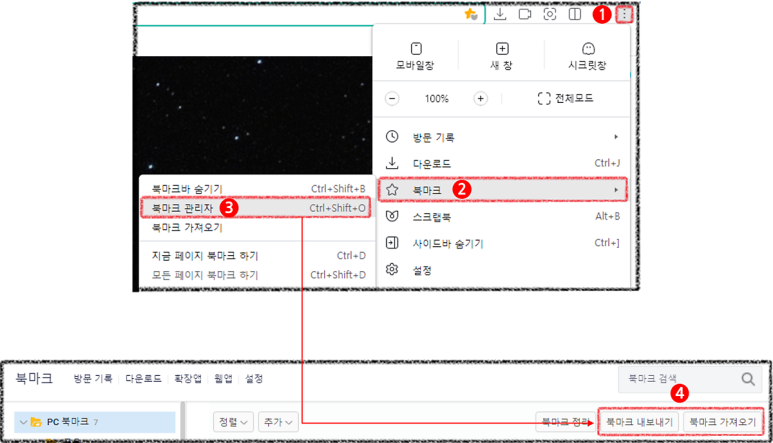Image resolution: width=773 pixels, height=443 pixels.
Task: Choose 북마크 가져오기 in the submenu
Action: coord(255,228)
